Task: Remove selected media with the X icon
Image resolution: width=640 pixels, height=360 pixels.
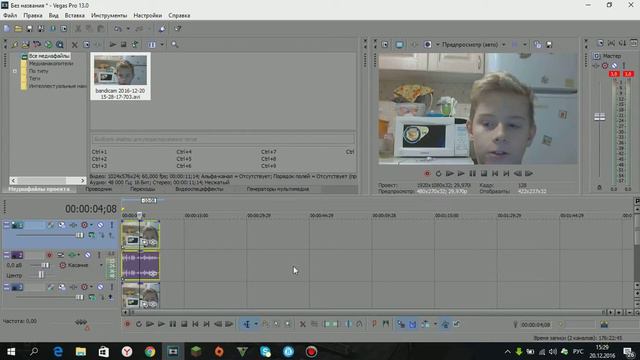Action: (x=75, y=44)
